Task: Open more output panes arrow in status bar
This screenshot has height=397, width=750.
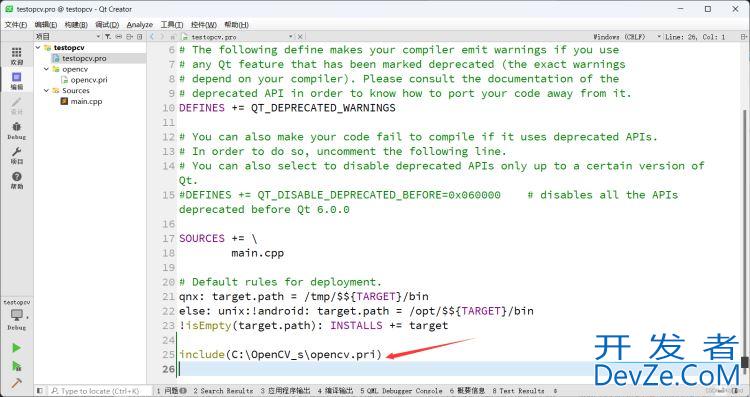Action: point(555,391)
